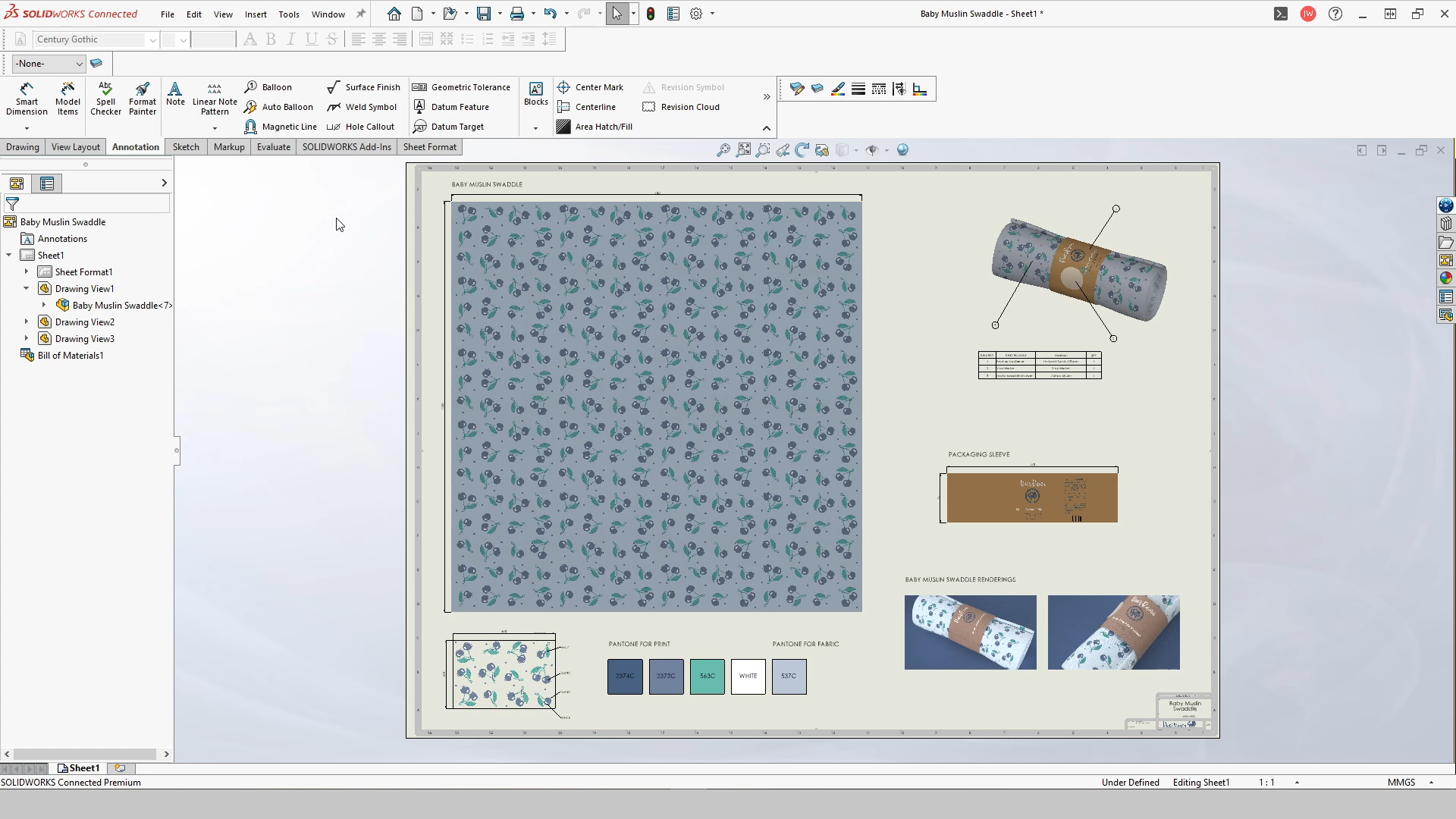Open Help with the question mark button
Image resolution: width=1456 pixels, height=819 pixels.
point(1335,14)
